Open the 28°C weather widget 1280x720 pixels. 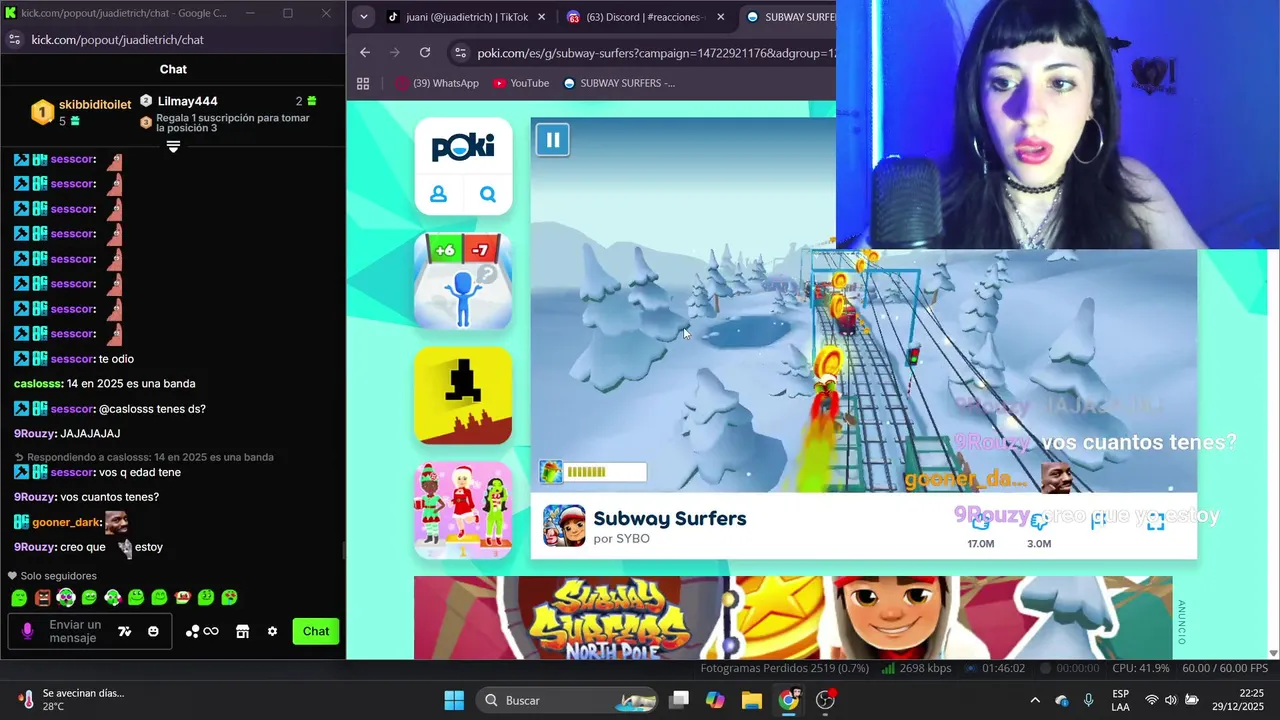pos(70,700)
